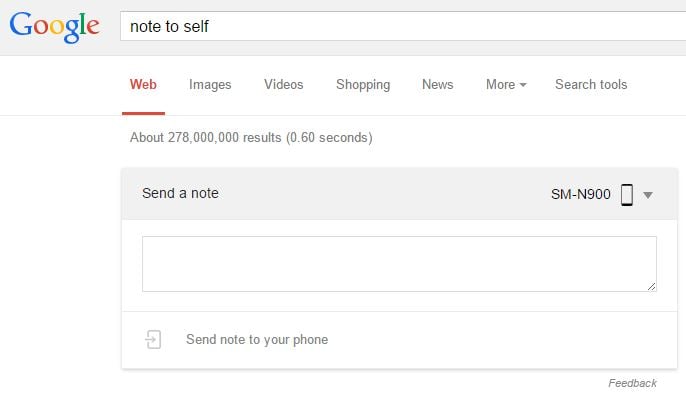Go to the Shopping tab
This screenshot has height=399, width=686.
coord(363,84)
